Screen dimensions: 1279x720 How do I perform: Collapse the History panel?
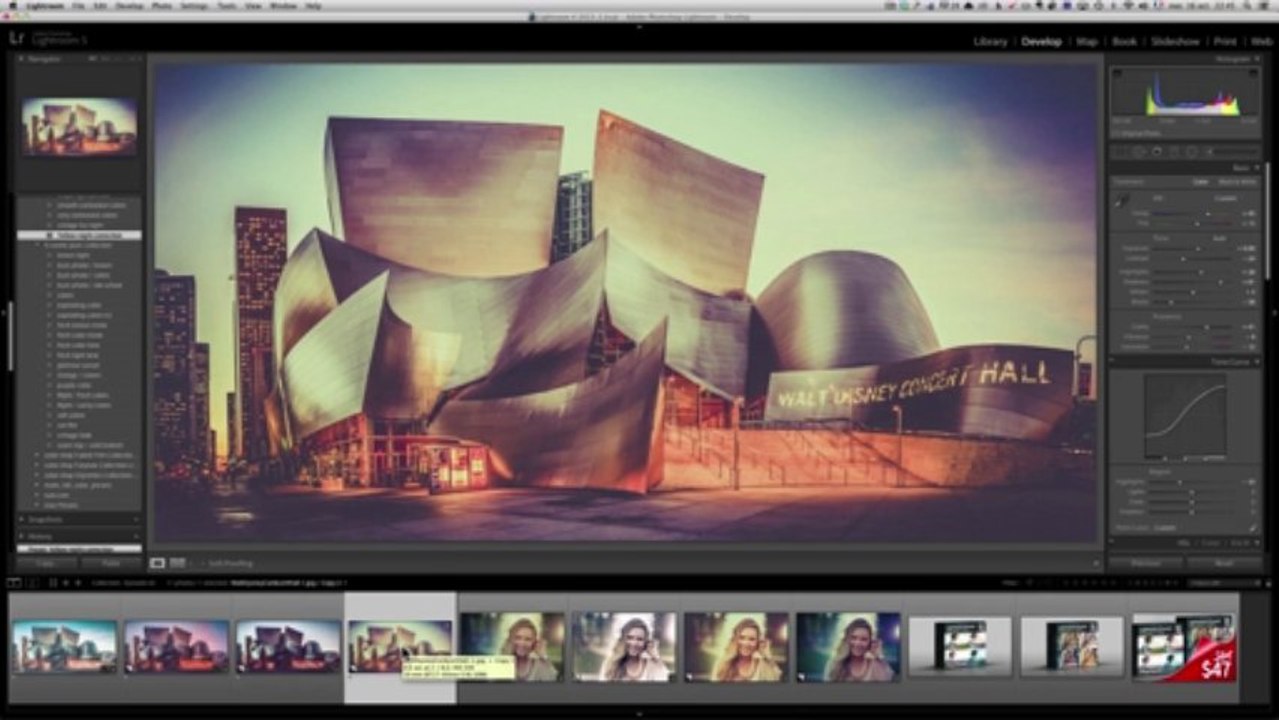tap(22, 536)
